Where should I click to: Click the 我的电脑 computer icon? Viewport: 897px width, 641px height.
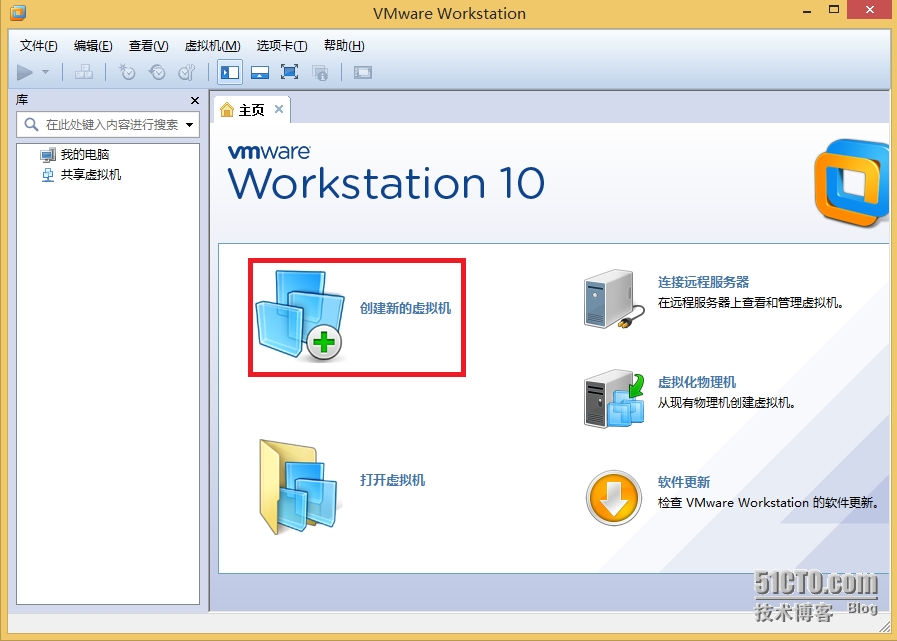click(x=48, y=155)
